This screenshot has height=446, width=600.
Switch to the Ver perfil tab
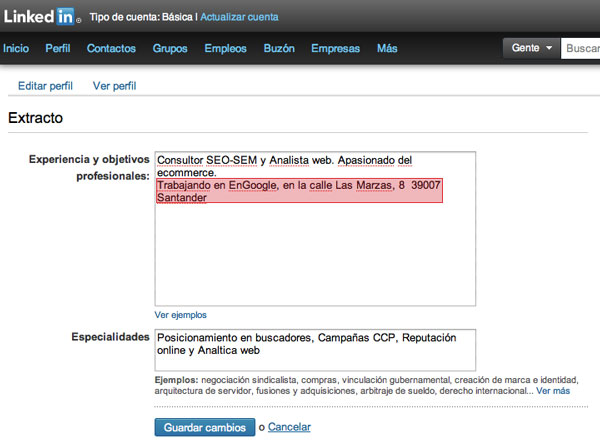[x=114, y=86]
